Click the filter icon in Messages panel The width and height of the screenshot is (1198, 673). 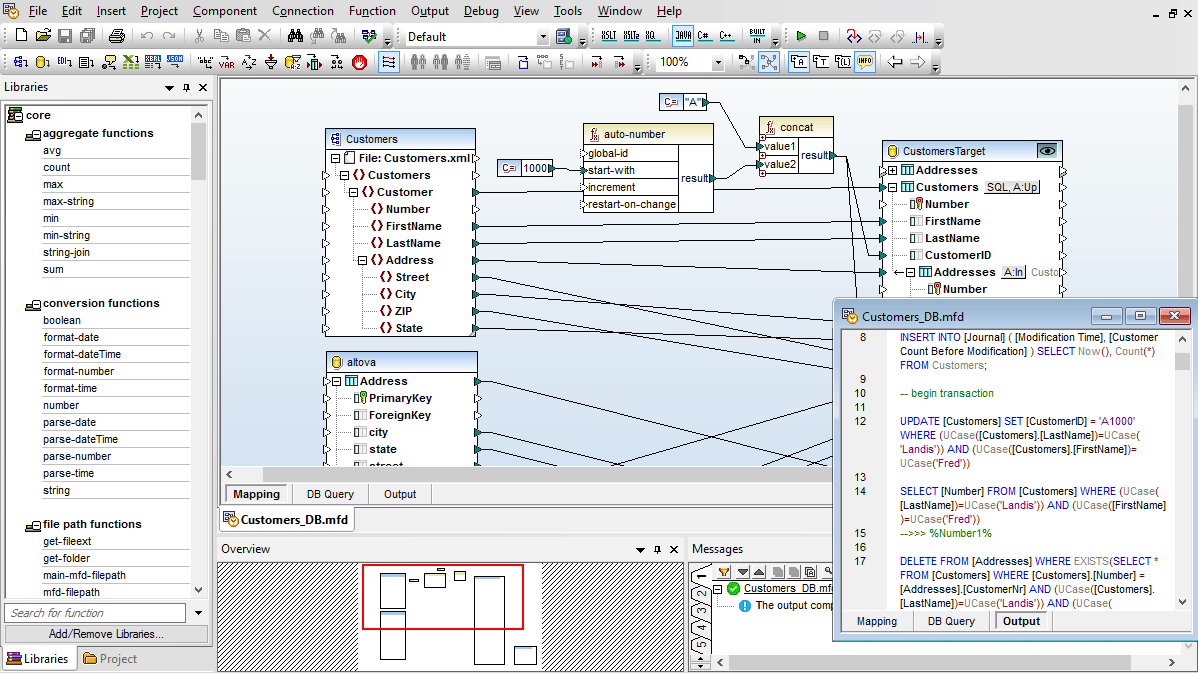click(x=724, y=571)
